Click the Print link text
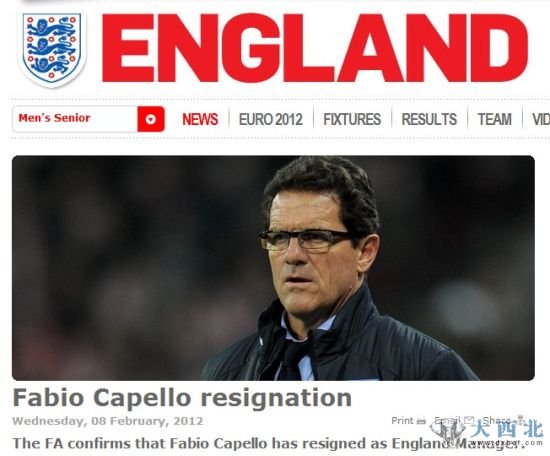 pyautogui.click(x=402, y=420)
